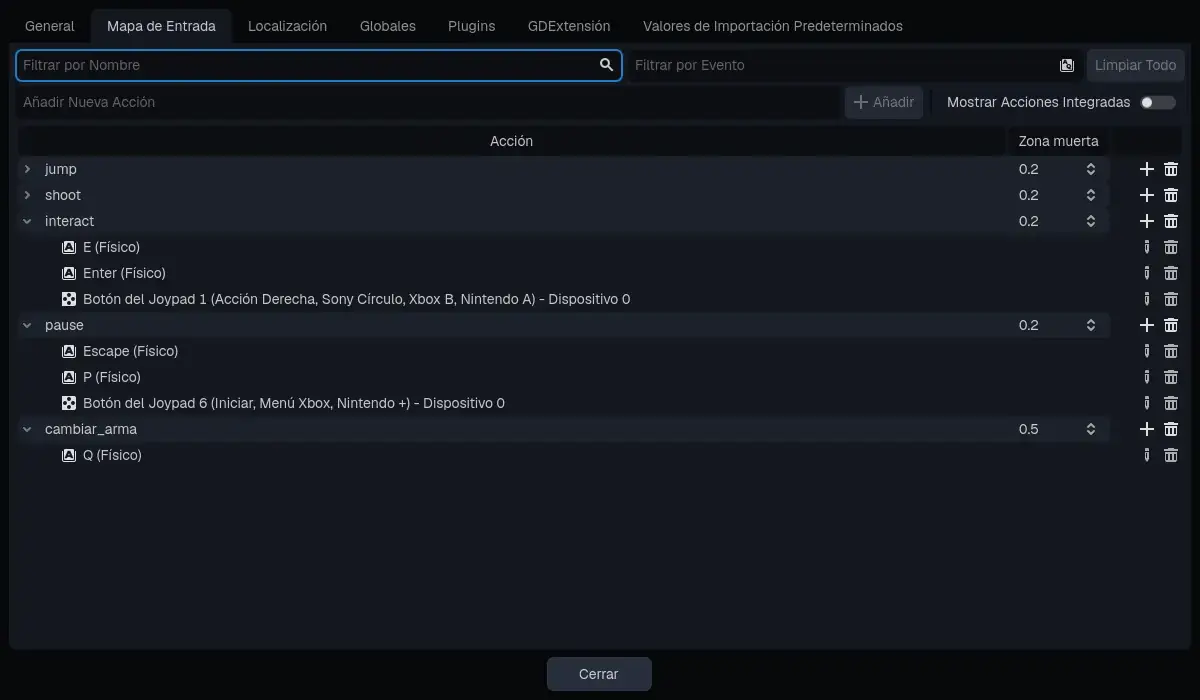Edit the Botón del Joypad 6 event
The width and height of the screenshot is (1200, 700).
(1147, 403)
